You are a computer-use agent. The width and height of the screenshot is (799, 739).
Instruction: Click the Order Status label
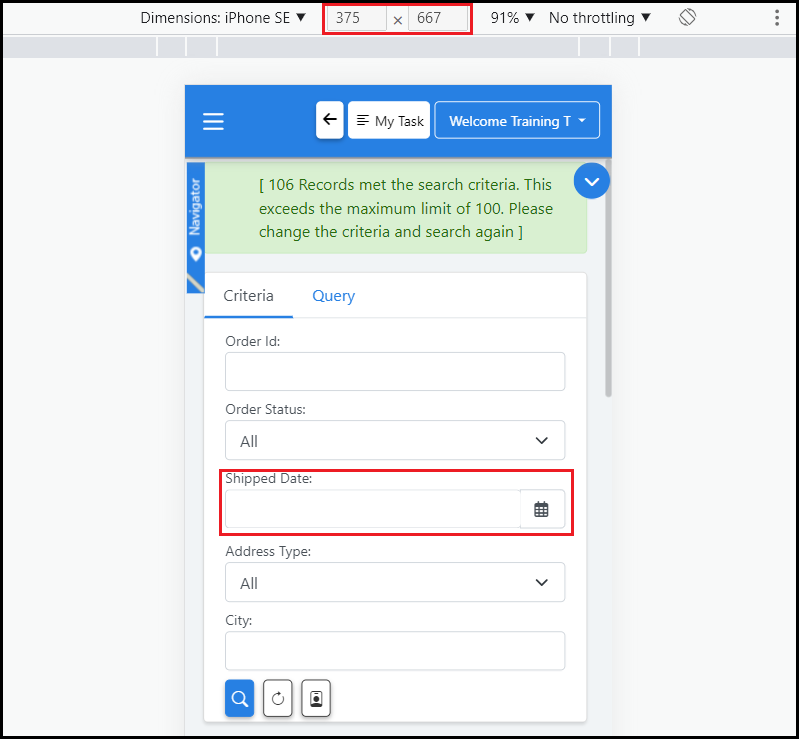click(x=265, y=409)
